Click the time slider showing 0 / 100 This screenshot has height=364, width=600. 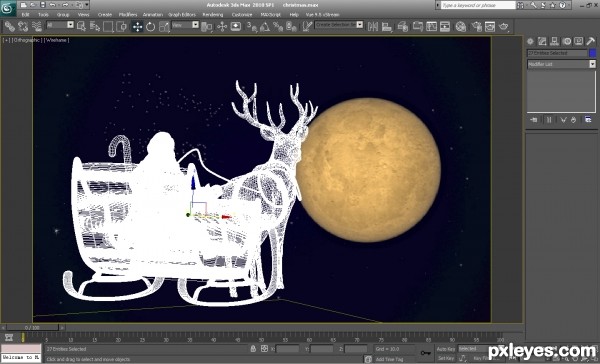click(x=32, y=328)
